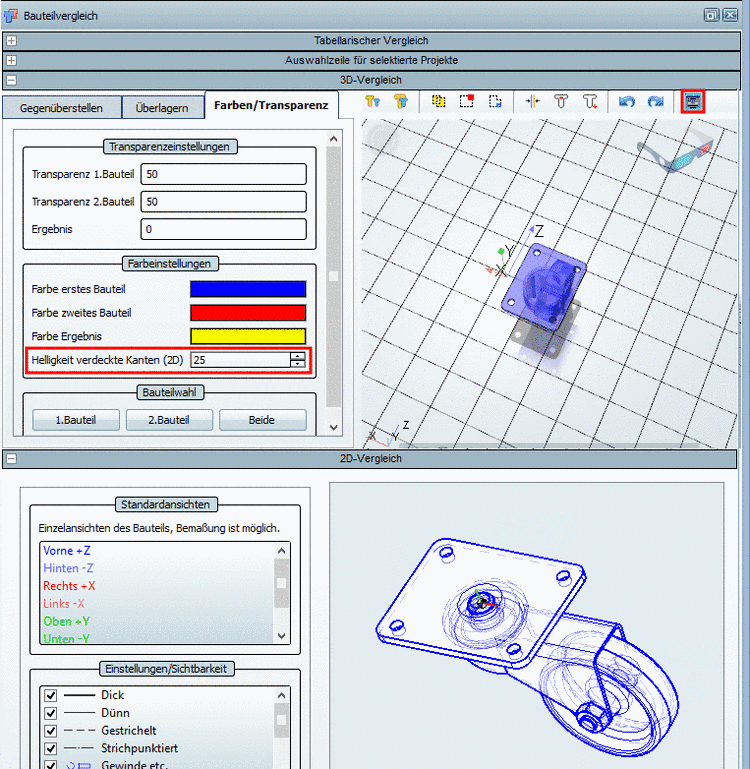Toggle the Gewinde etc. checkbox
Viewport: 750px width, 769px height.
click(x=50, y=765)
